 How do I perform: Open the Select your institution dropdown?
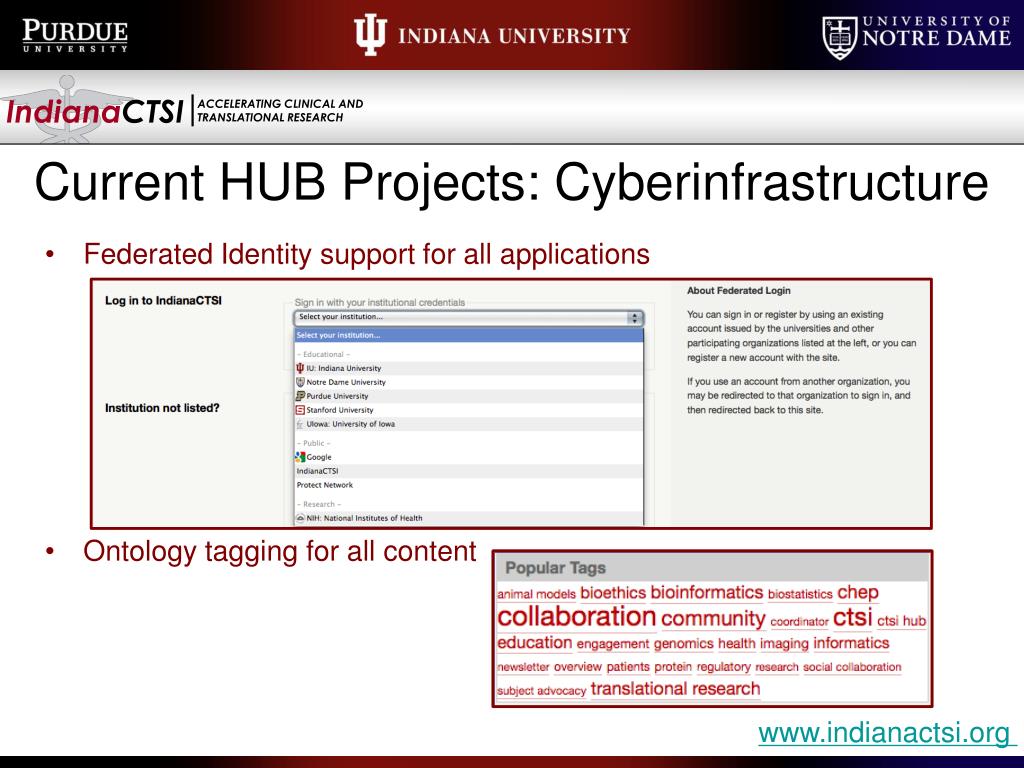click(x=468, y=317)
